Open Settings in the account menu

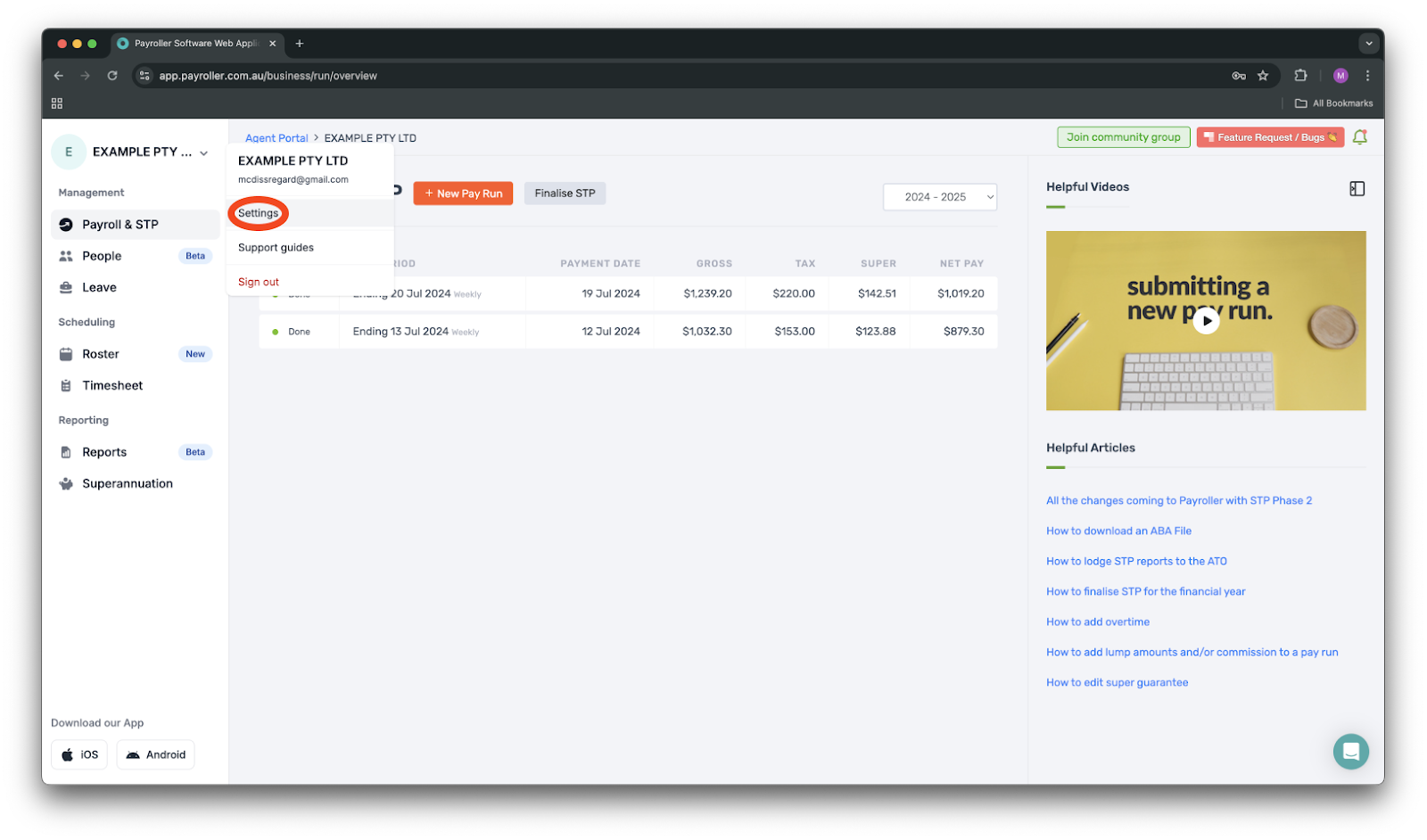point(258,213)
